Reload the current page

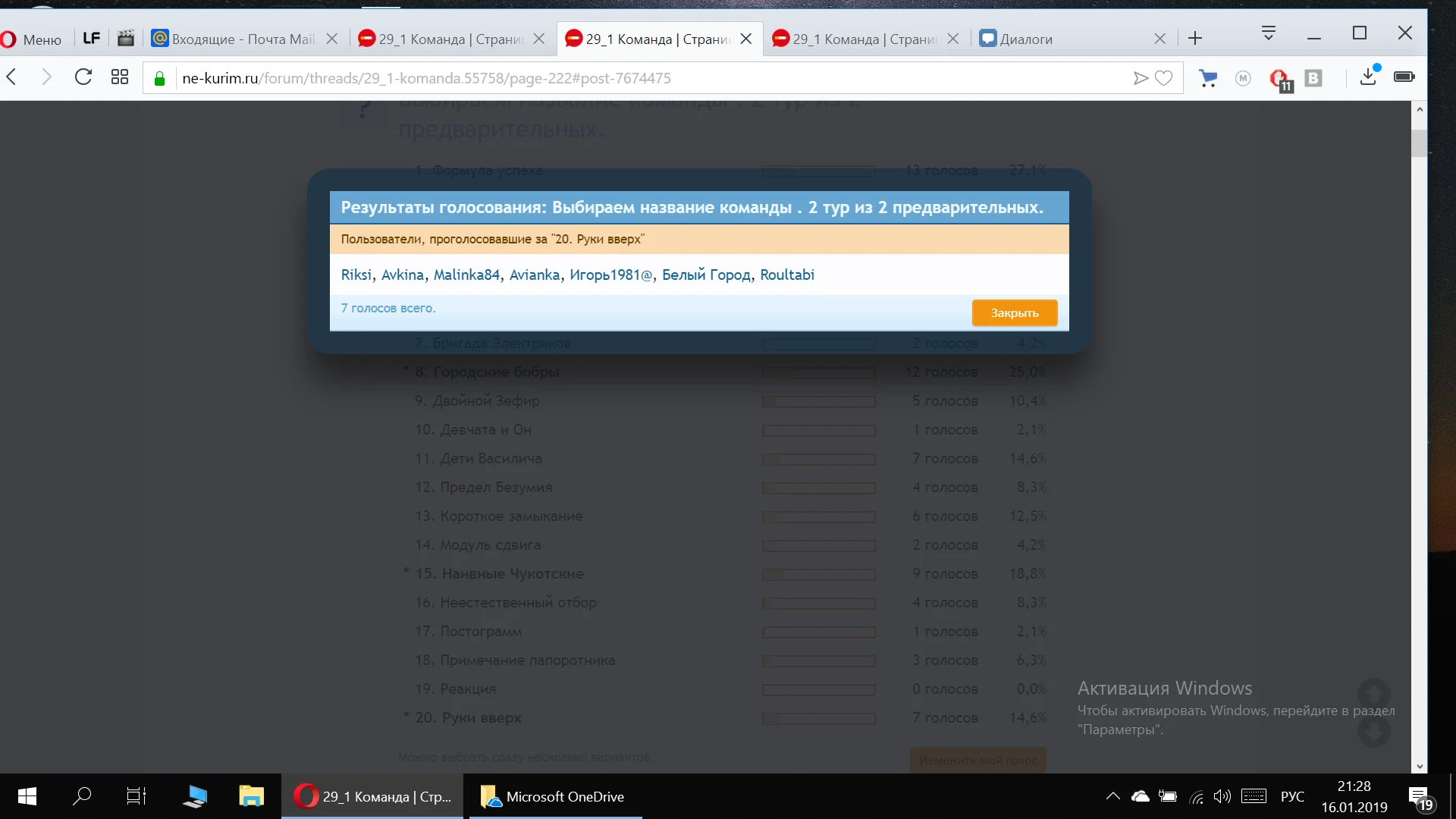(x=83, y=77)
